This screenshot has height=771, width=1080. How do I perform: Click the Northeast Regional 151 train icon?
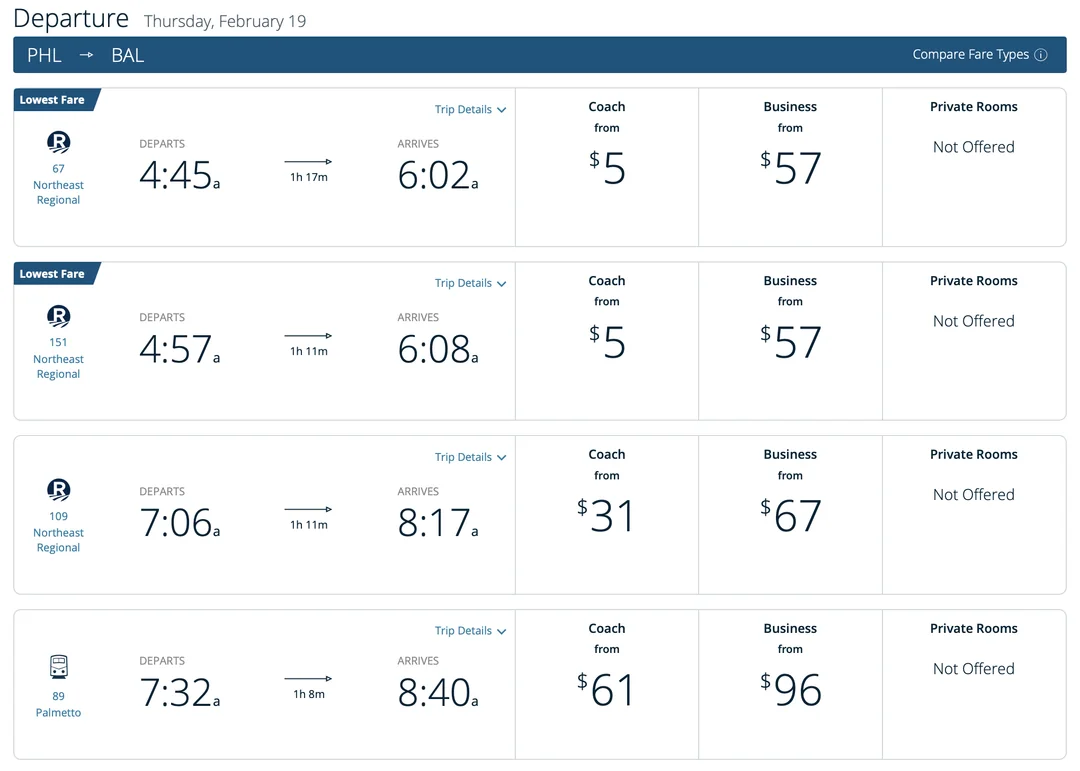pyautogui.click(x=58, y=317)
